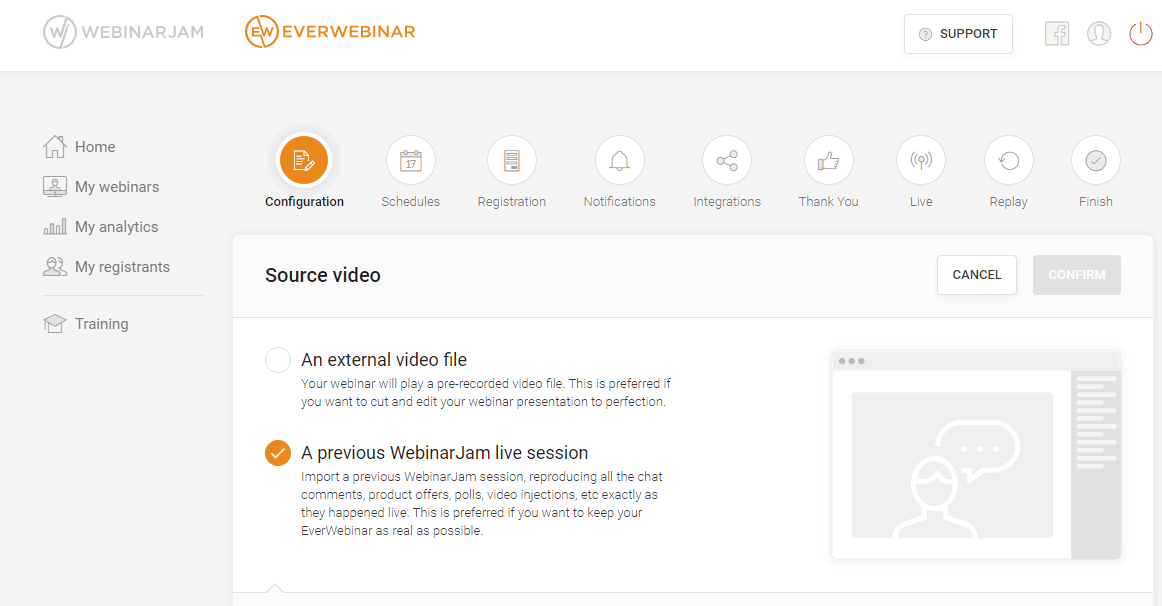
Task: Switch to the Notifications tab label
Action: coord(620,202)
